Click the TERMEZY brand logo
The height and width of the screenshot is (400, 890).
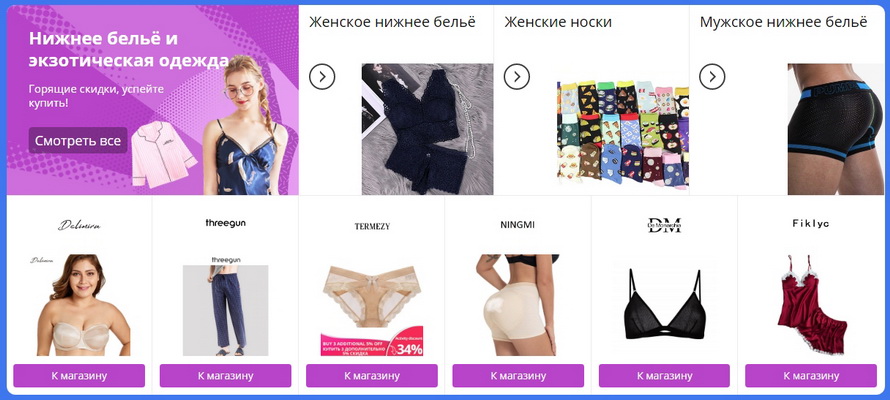372,226
